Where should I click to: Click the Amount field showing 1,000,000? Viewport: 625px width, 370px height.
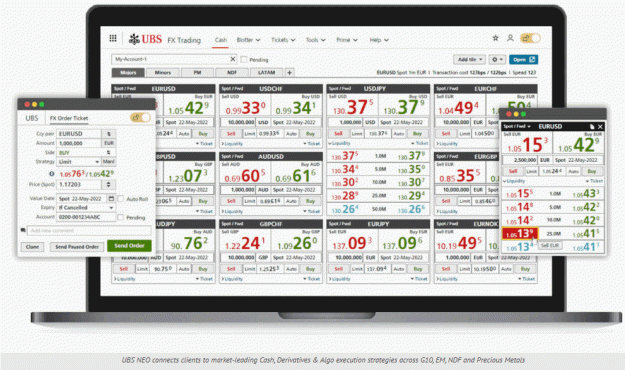(79, 143)
